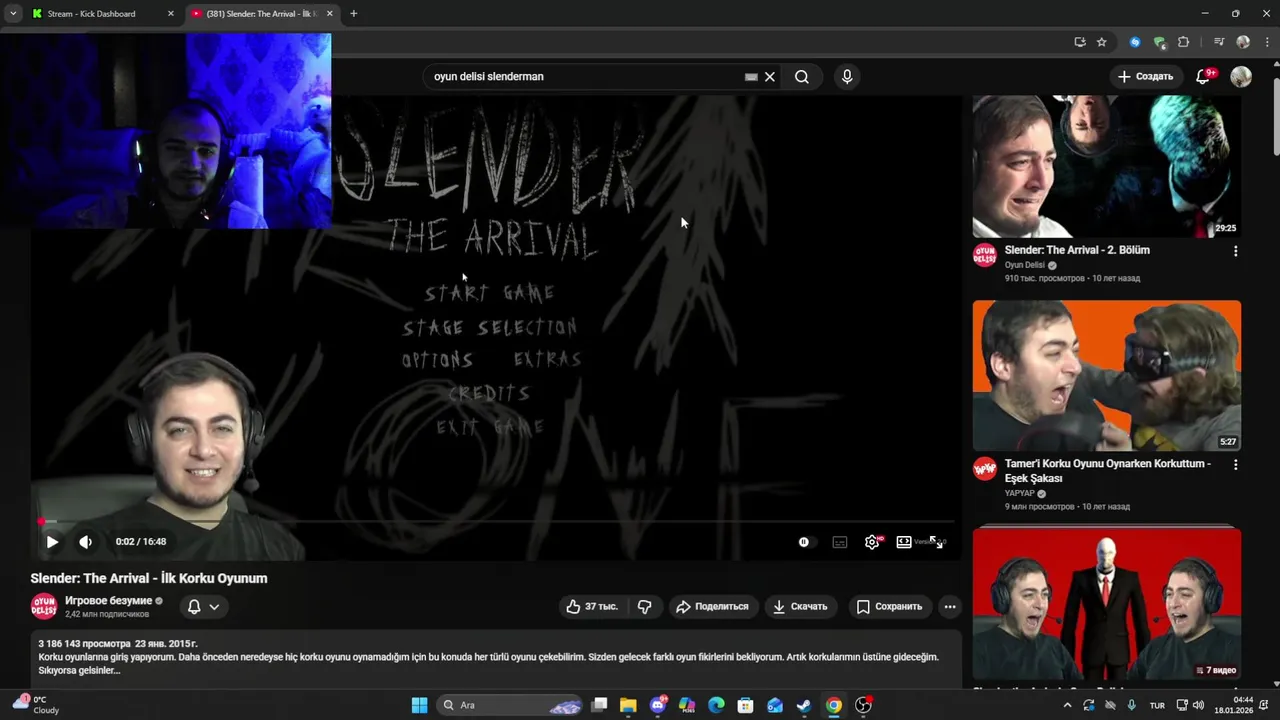Open YouTube account avatar menu
This screenshot has width=1280, height=720.
1241,77
